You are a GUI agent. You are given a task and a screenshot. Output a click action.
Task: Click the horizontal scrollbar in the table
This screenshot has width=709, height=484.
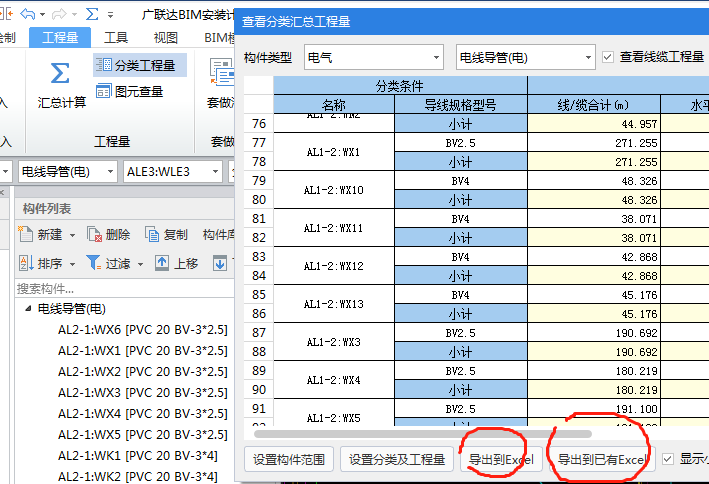point(423,434)
